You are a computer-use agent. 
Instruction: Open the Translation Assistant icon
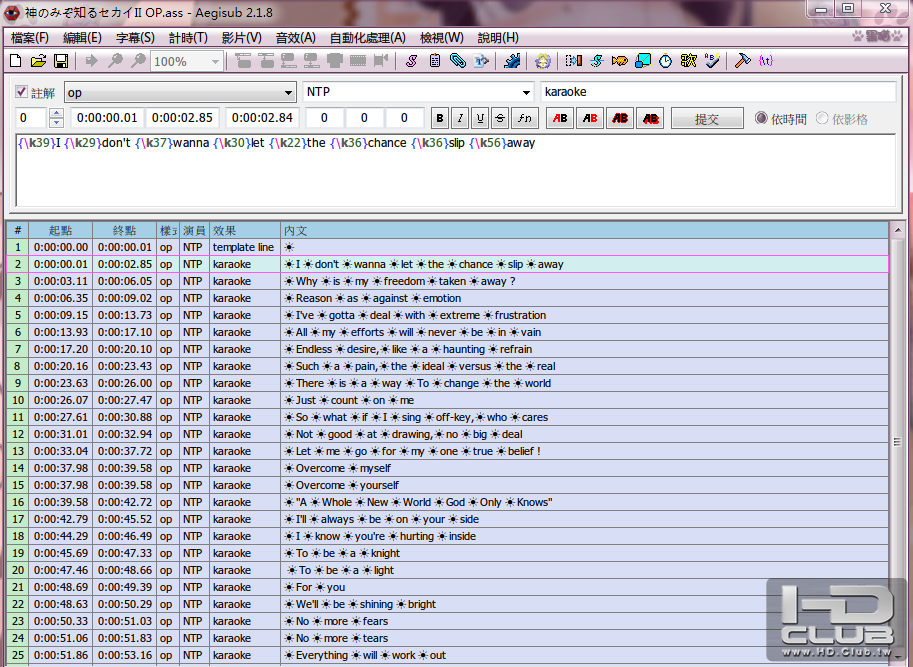tap(620, 61)
